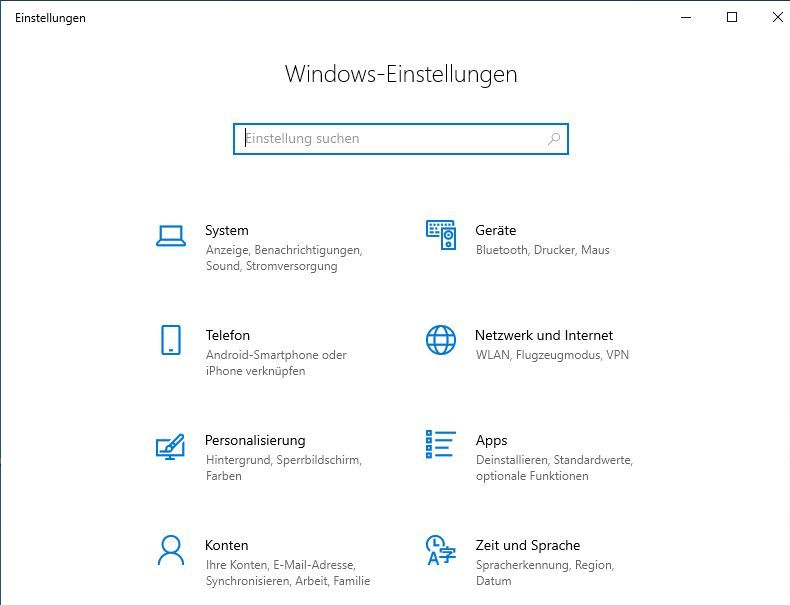Focus the Einstellung suchen search field
790x605 pixels.
pos(401,139)
